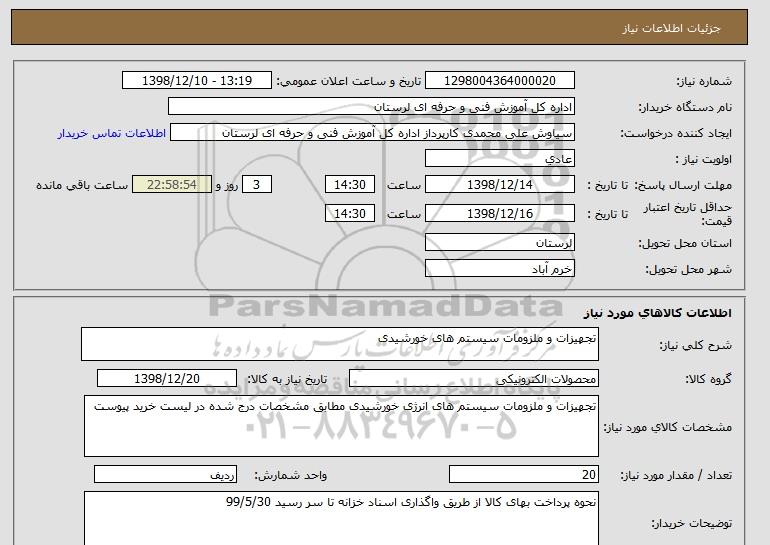Click the item specifications text area

point(341,426)
